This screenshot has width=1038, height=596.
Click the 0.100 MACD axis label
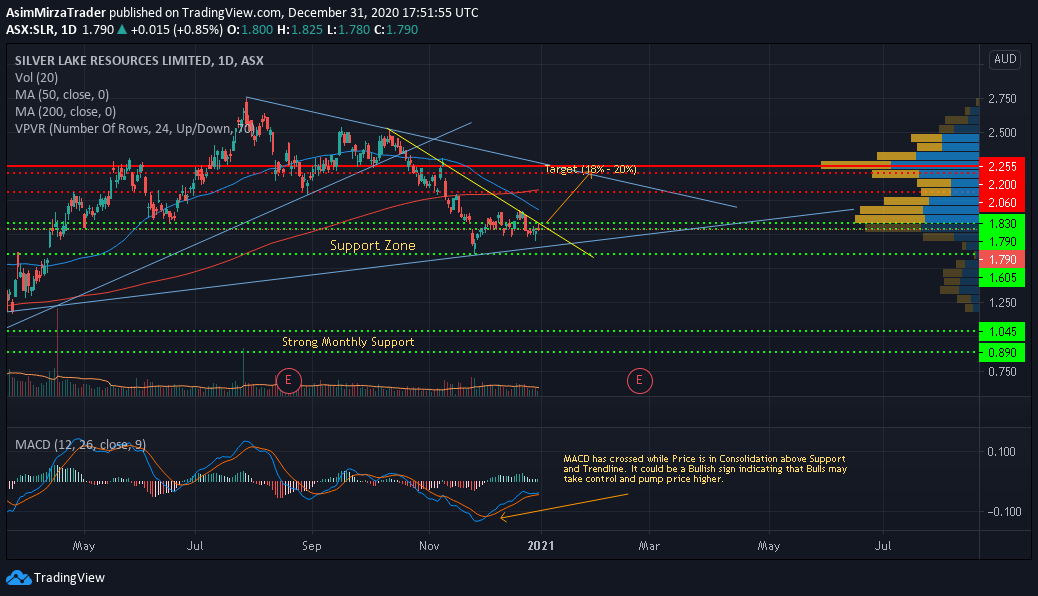[1001, 452]
